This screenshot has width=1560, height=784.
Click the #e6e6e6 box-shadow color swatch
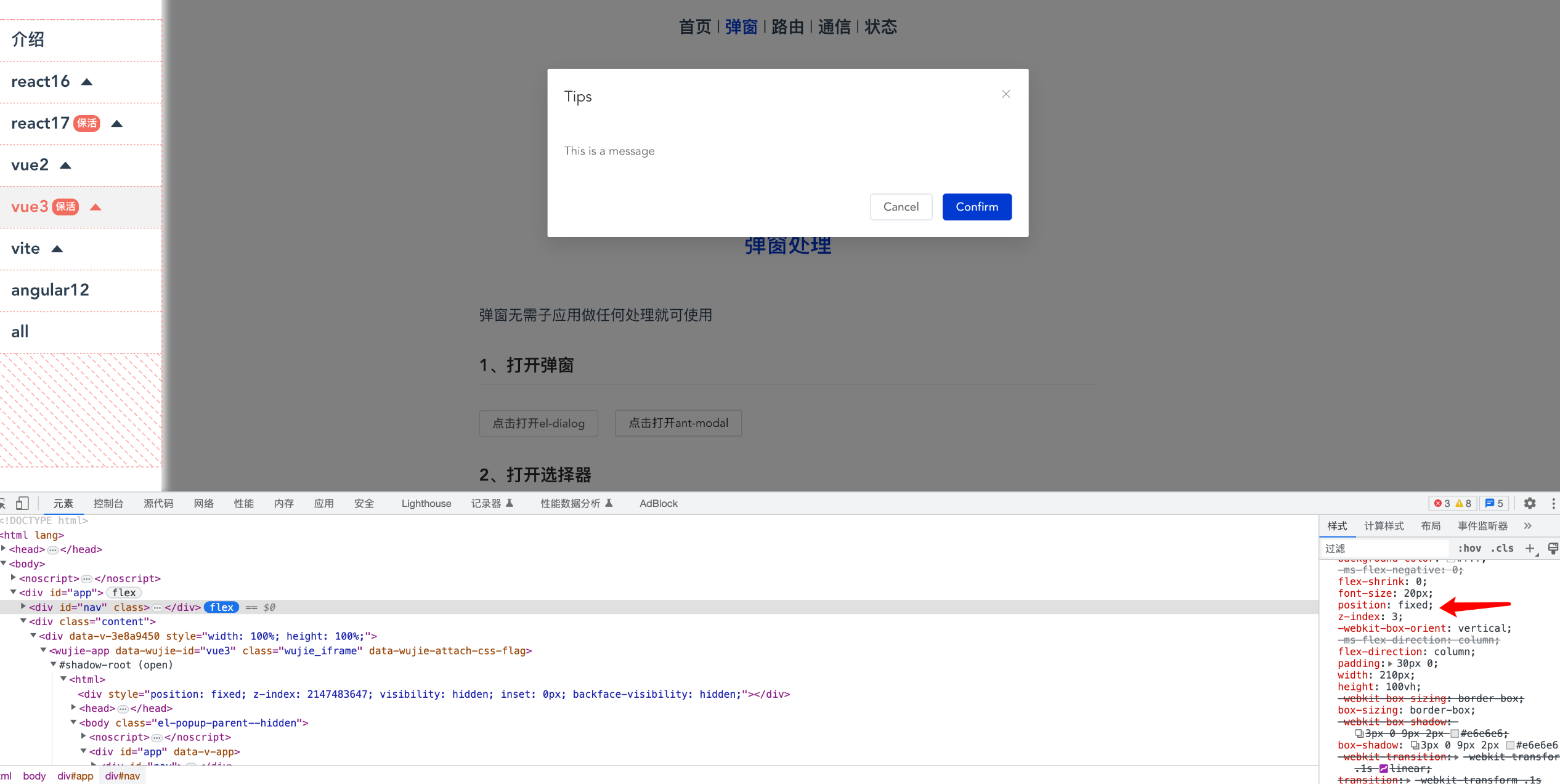(x=1511, y=745)
